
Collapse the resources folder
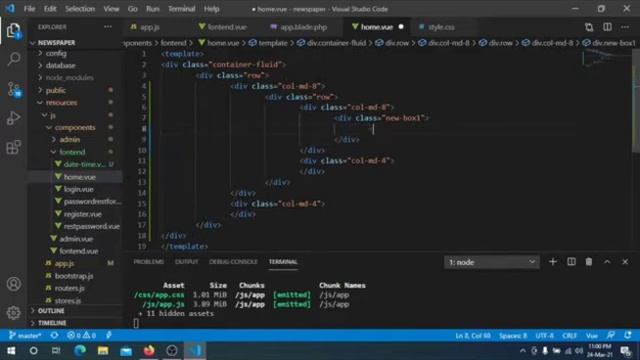point(61,102)
